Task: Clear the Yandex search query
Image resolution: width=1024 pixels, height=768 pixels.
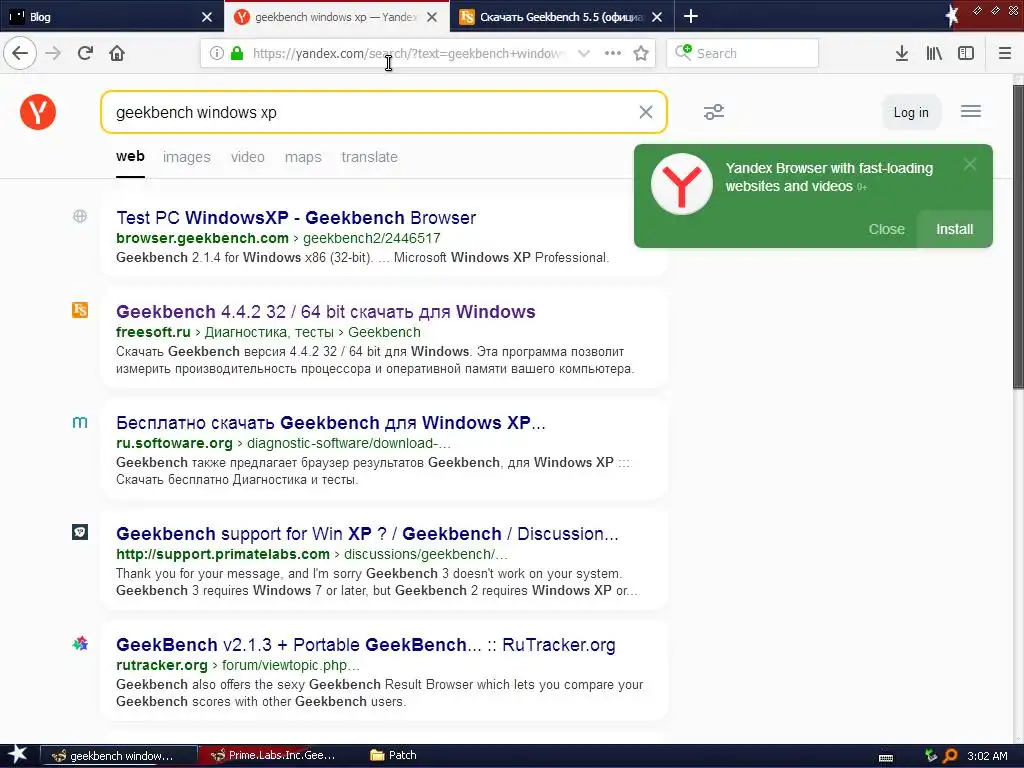Action: tap(646, 112)
